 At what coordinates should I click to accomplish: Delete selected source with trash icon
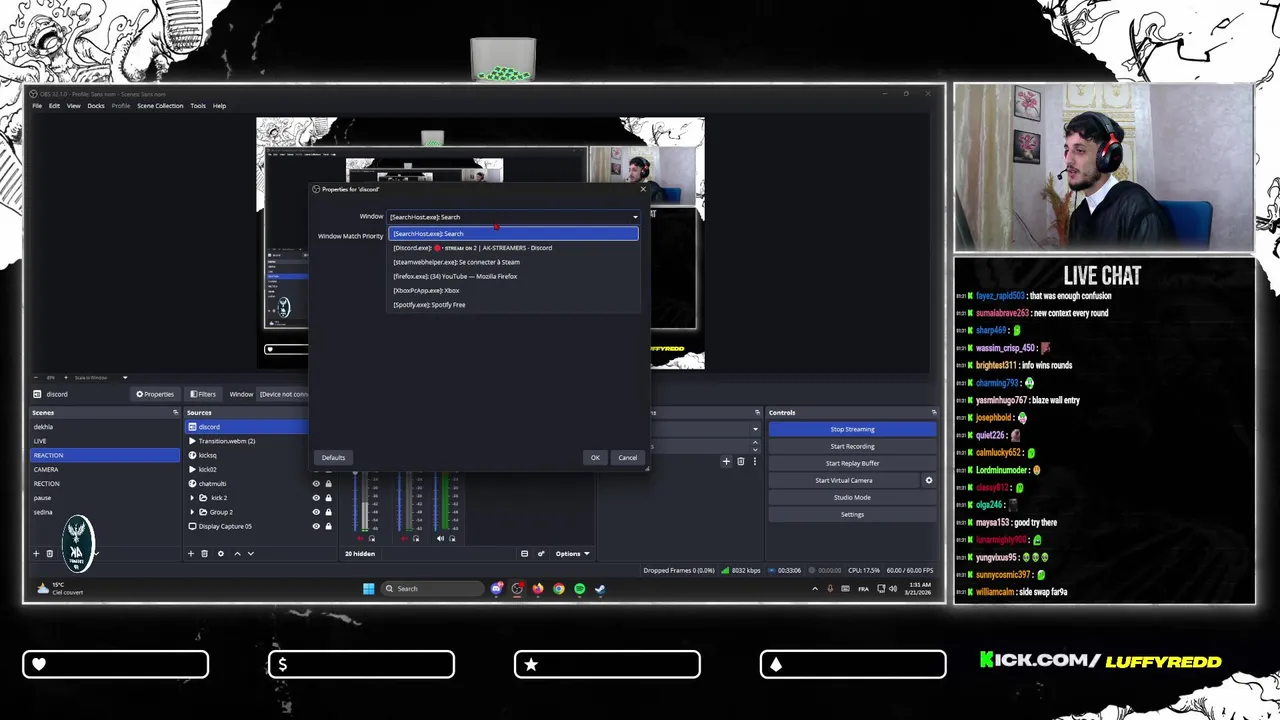coord(205,553)
